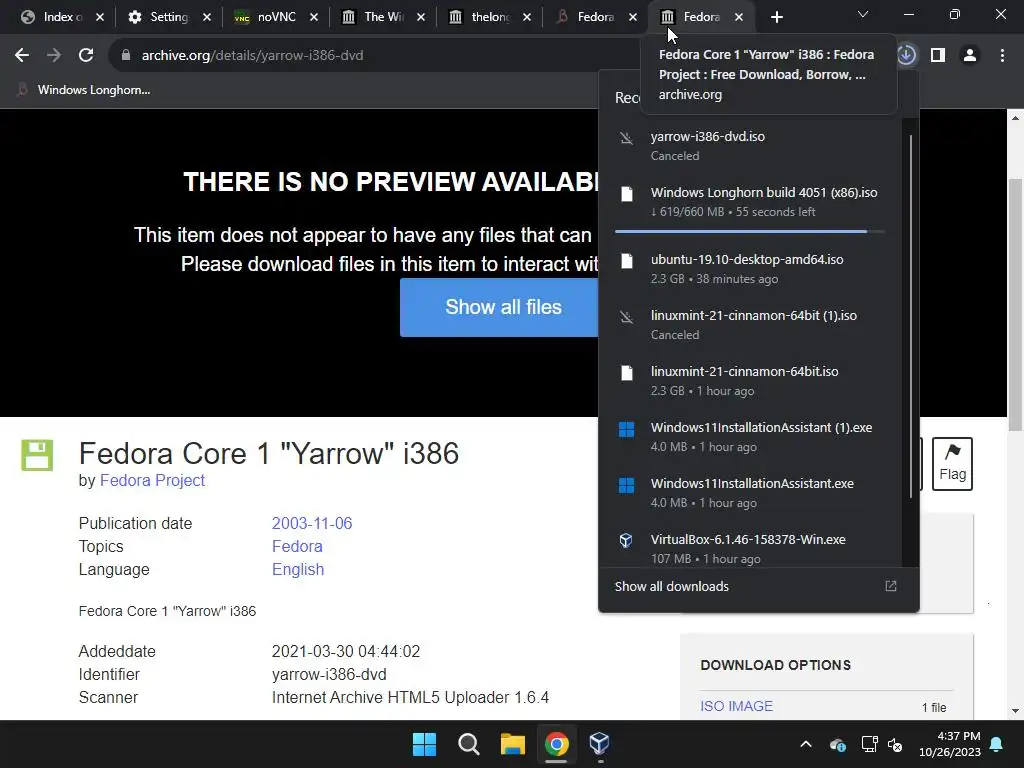This screenshot has height=768, width=1024.
Task: Click the address bar URL
Action: click(x=252, y=56)
